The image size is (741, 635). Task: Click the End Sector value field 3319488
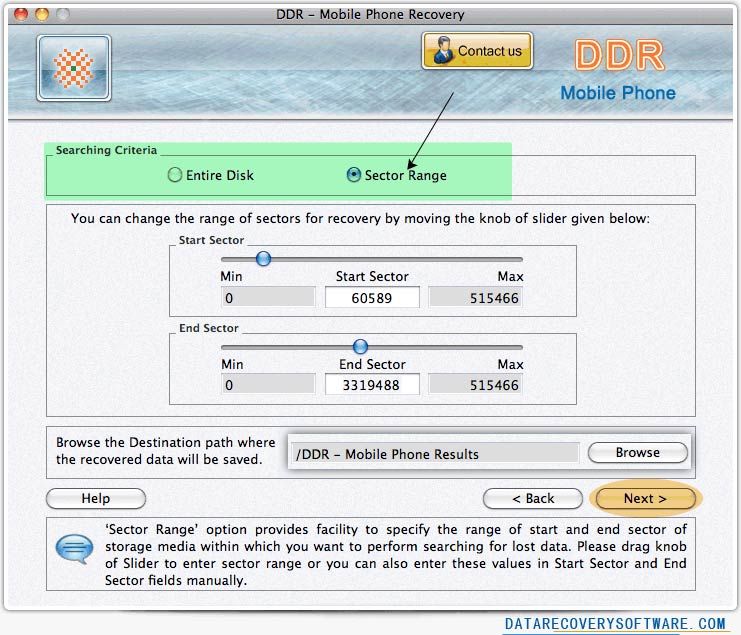372,385
